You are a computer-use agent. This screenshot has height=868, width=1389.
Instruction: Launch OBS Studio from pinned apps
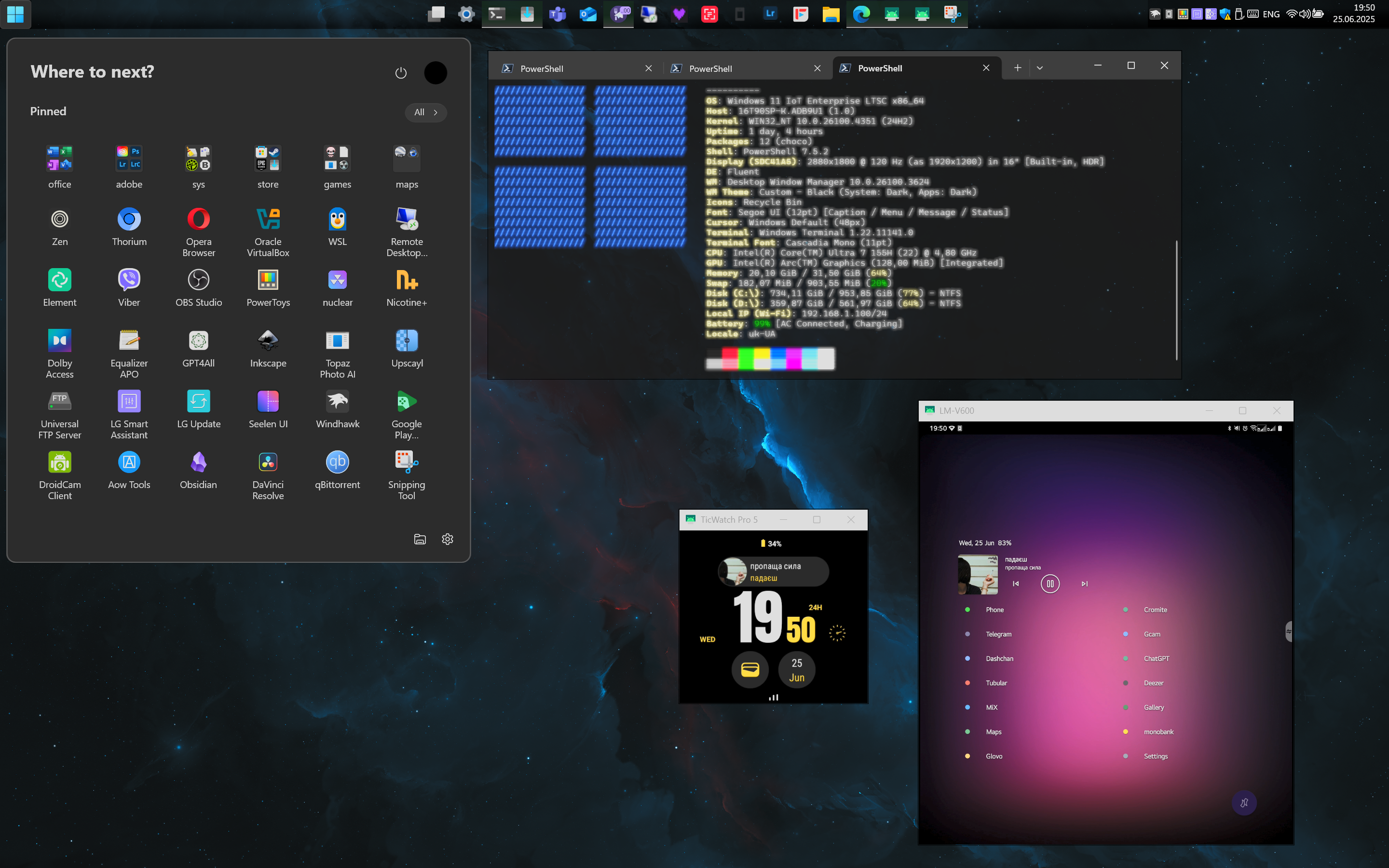click(198, 280)
